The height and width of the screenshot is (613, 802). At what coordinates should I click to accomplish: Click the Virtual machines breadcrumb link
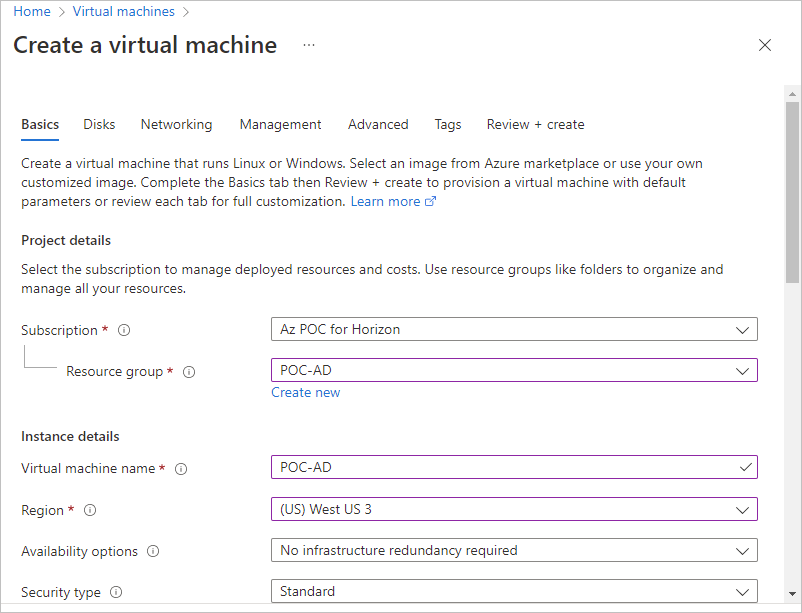click(x=123, y=11)
